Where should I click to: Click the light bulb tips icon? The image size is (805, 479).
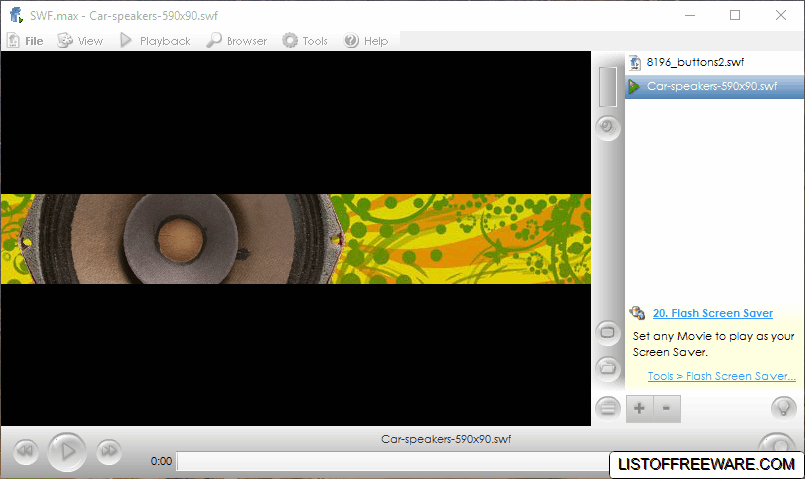783,408
